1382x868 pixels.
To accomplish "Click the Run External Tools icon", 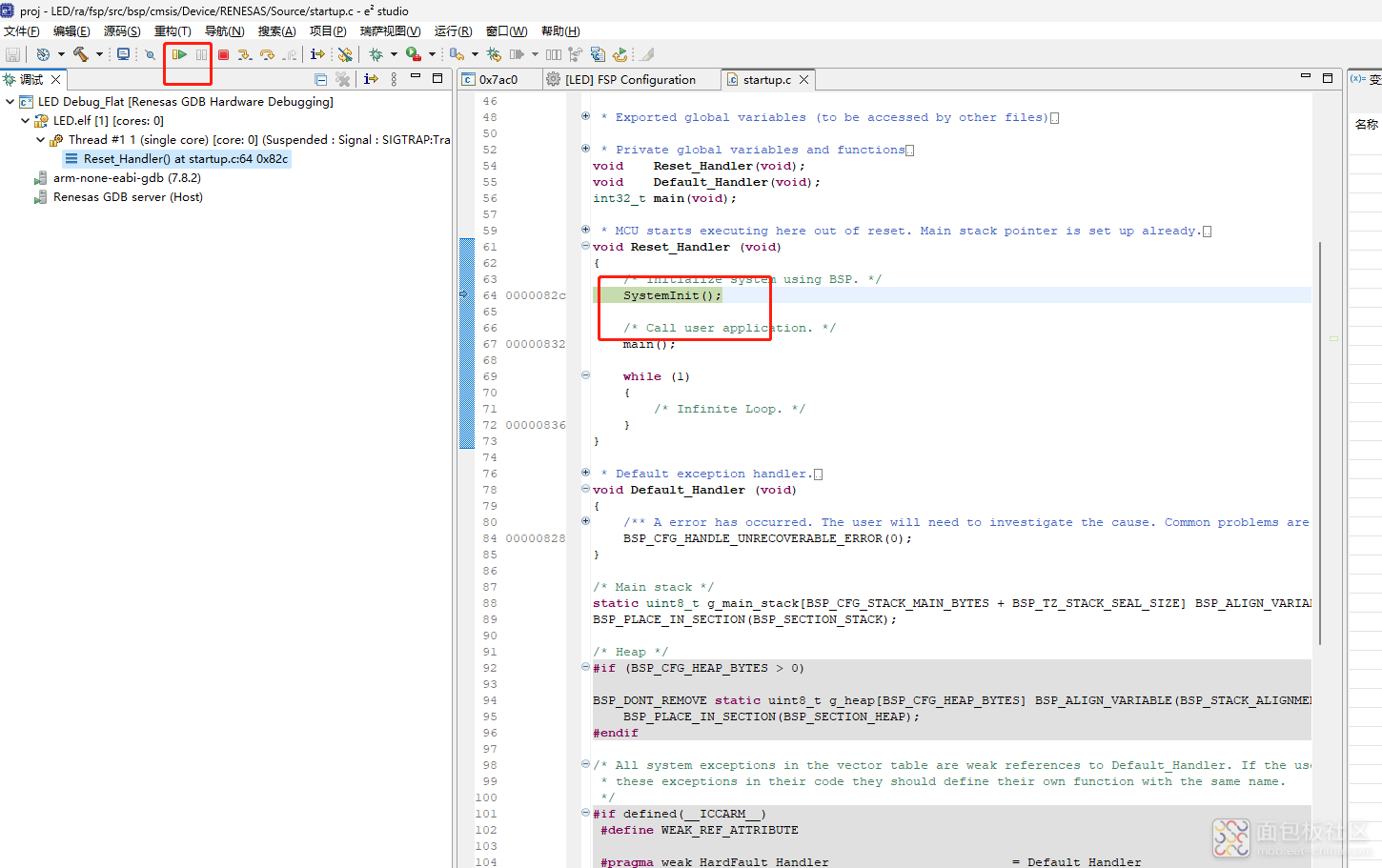I will (413, 54).
